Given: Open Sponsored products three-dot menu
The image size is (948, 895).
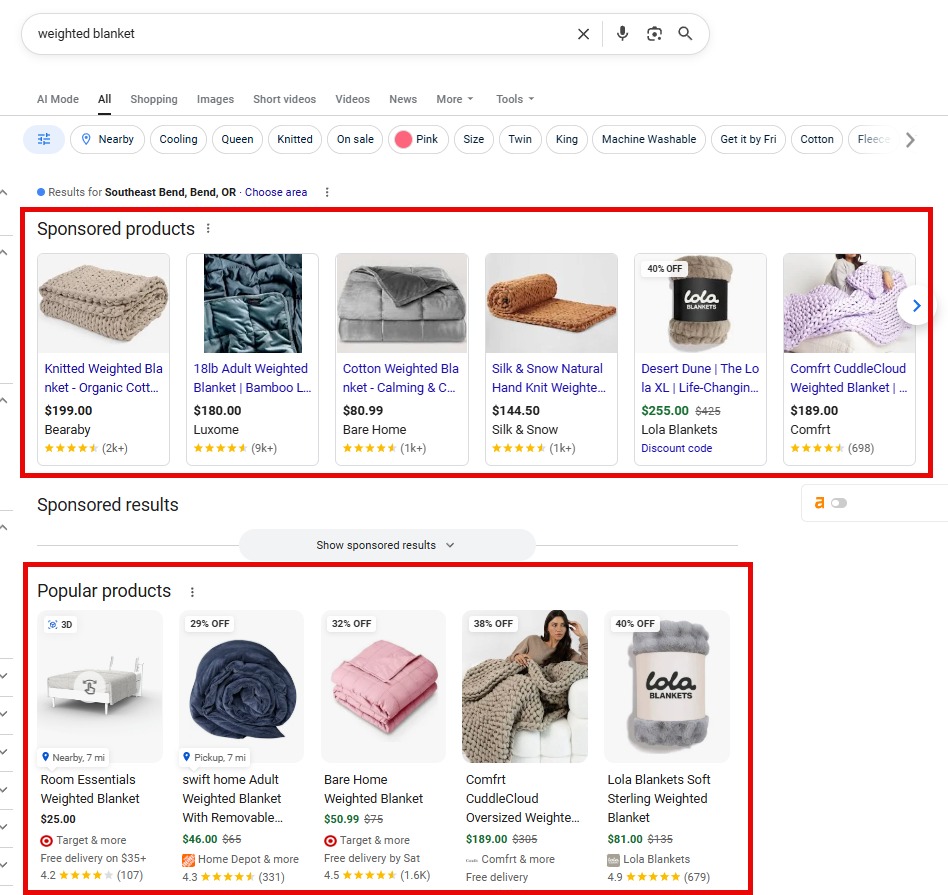Looking at the screenshot, I should point(208,229).
